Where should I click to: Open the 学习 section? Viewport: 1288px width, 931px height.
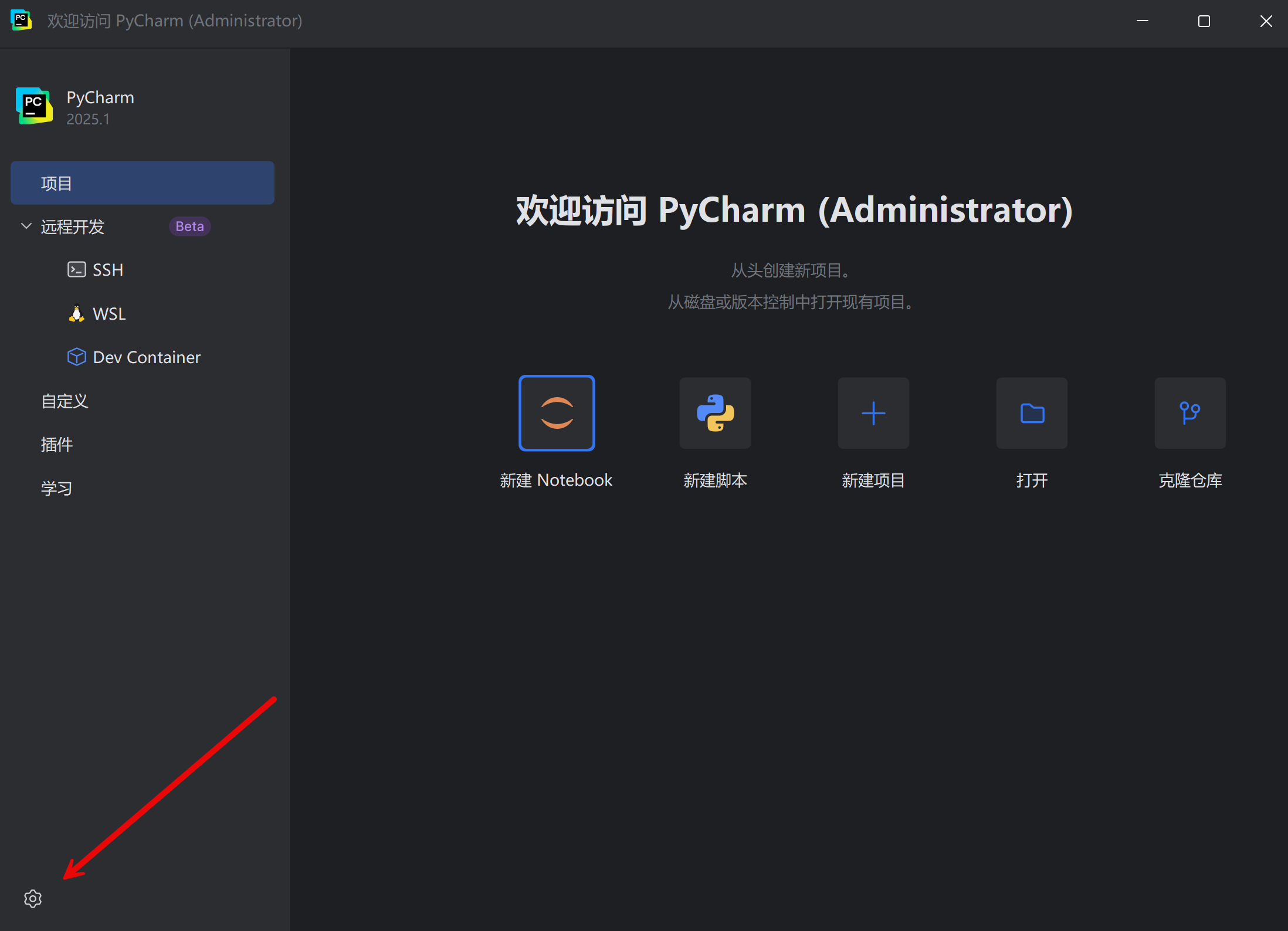(x=57, y=488)
